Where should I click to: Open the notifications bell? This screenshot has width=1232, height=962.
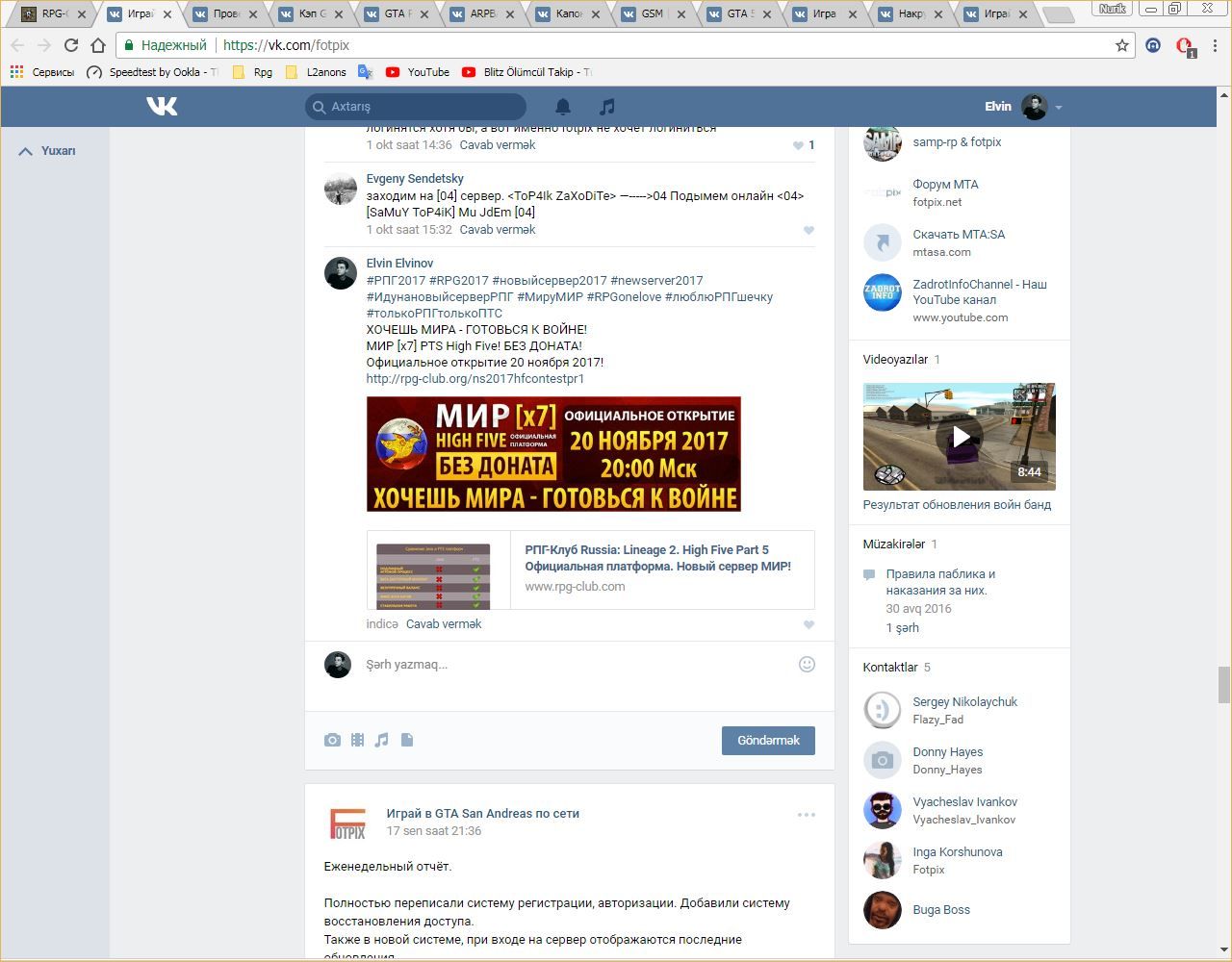point(563,107)
